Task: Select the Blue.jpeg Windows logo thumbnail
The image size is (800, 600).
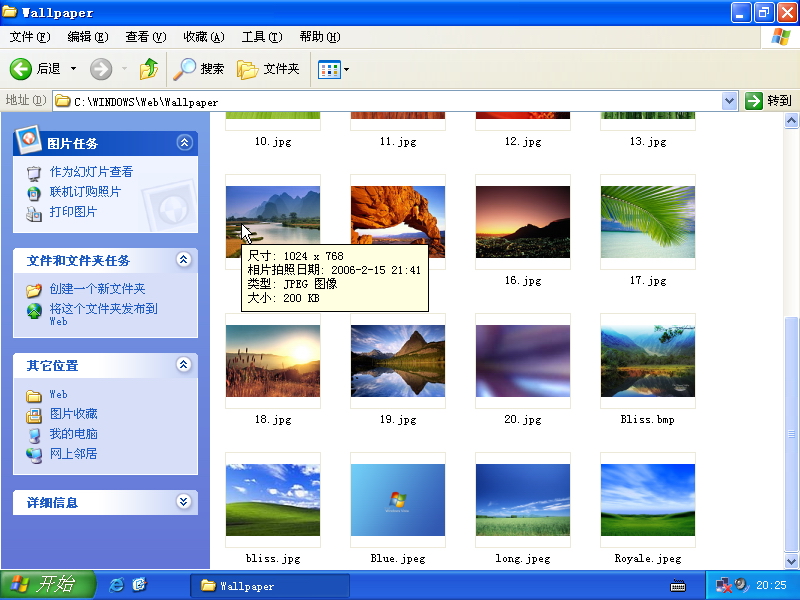Action: [397, 499]
